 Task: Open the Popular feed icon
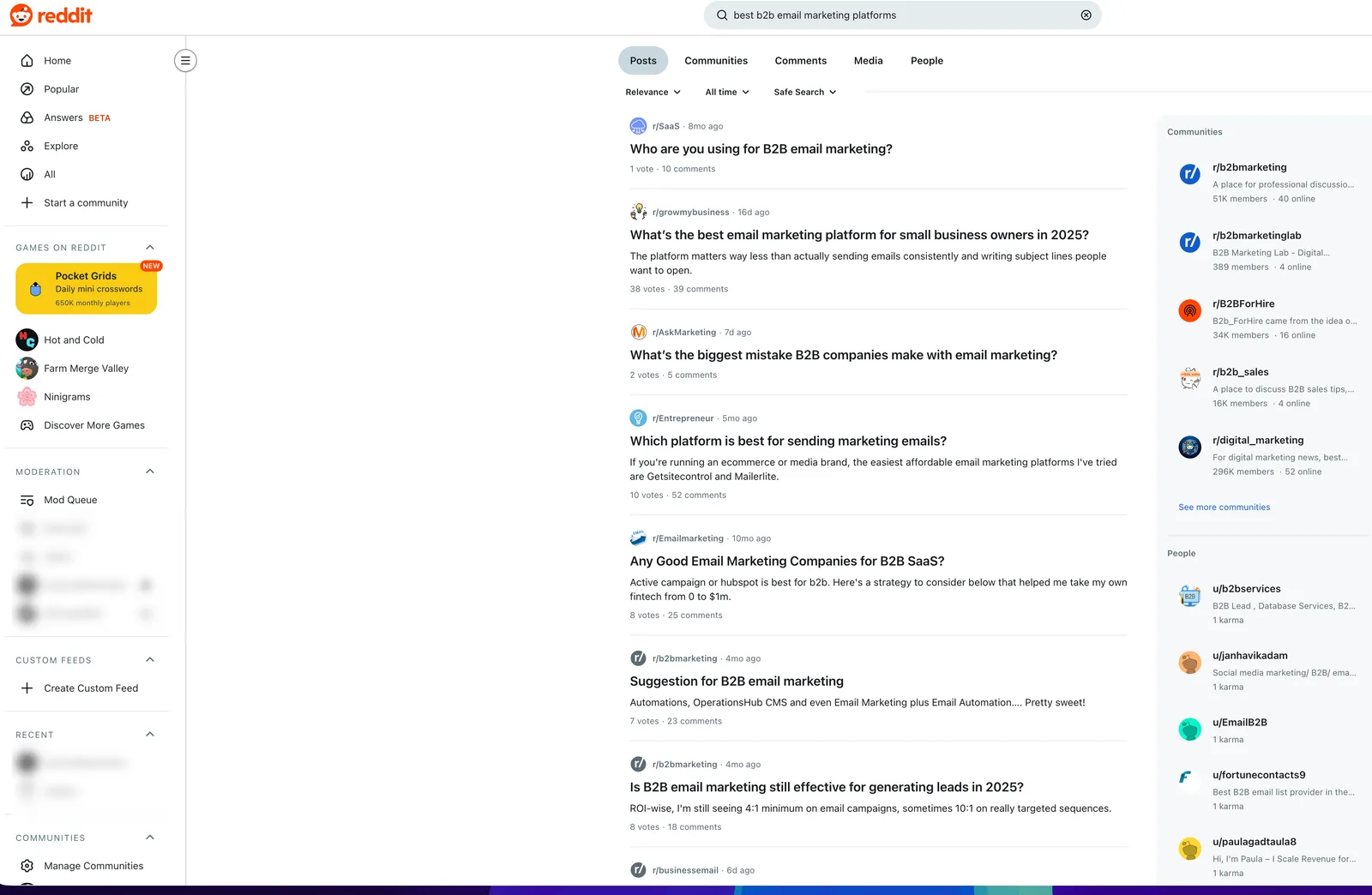[x=27, y=89]
